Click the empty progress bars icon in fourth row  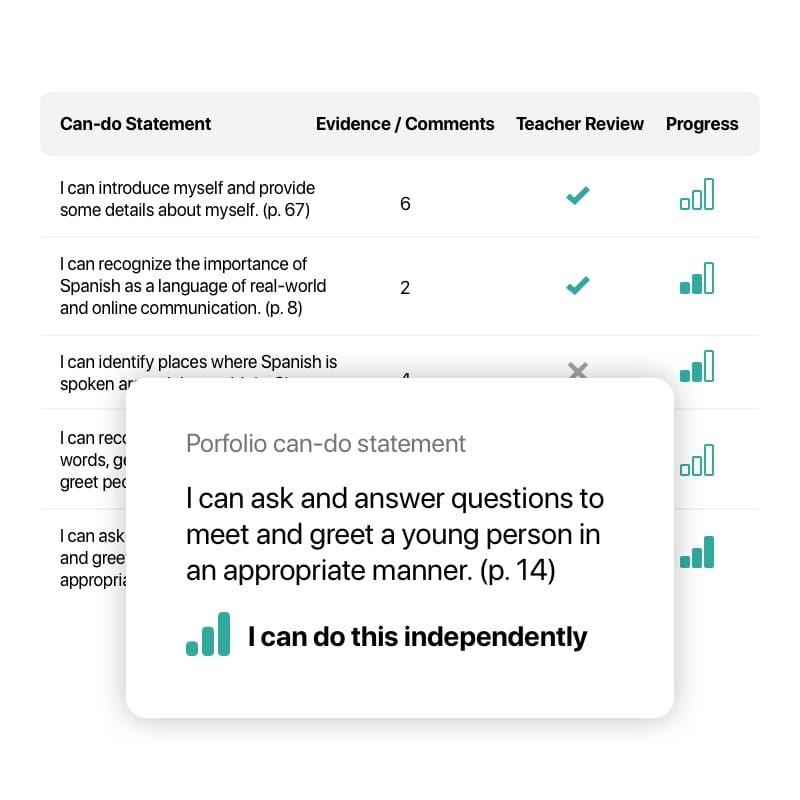696,460
